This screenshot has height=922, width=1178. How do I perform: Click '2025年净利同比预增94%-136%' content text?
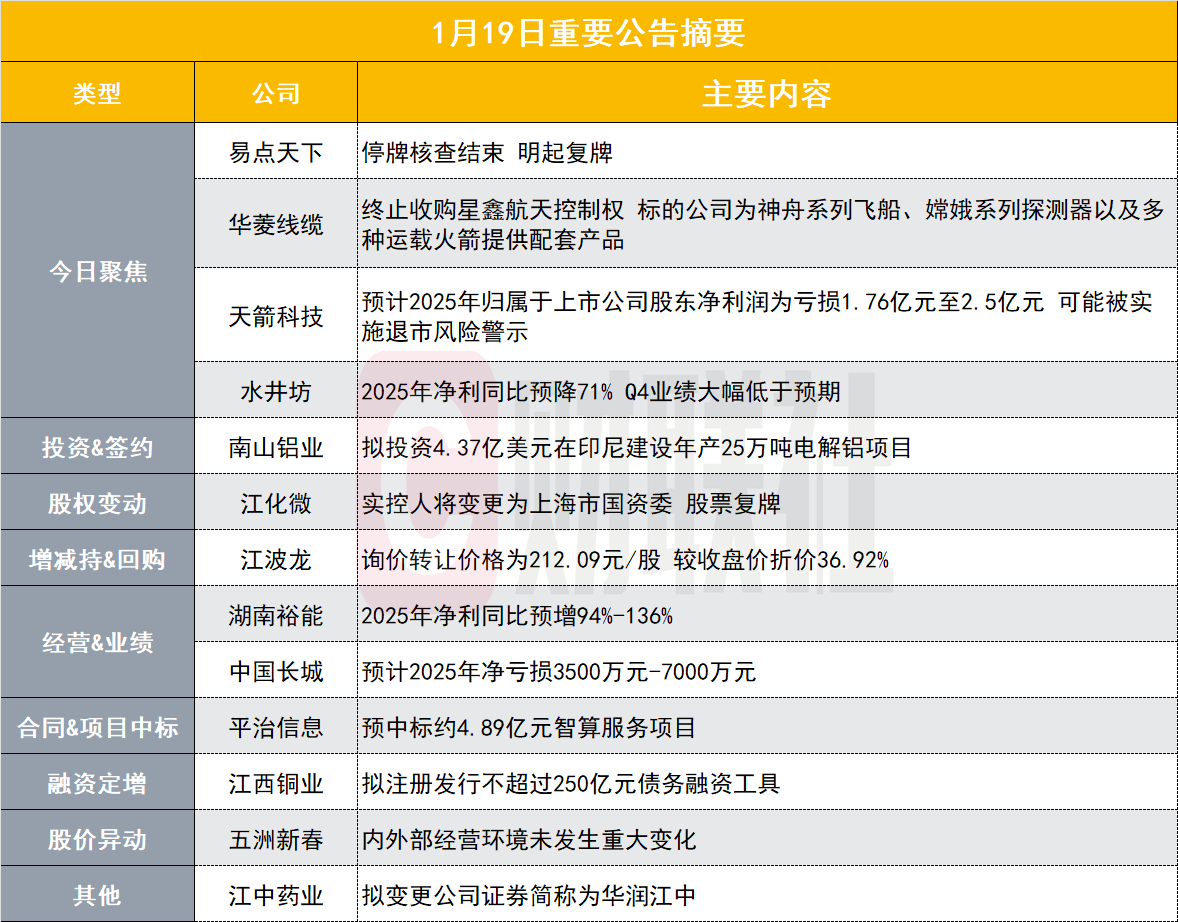click(517, 616)
